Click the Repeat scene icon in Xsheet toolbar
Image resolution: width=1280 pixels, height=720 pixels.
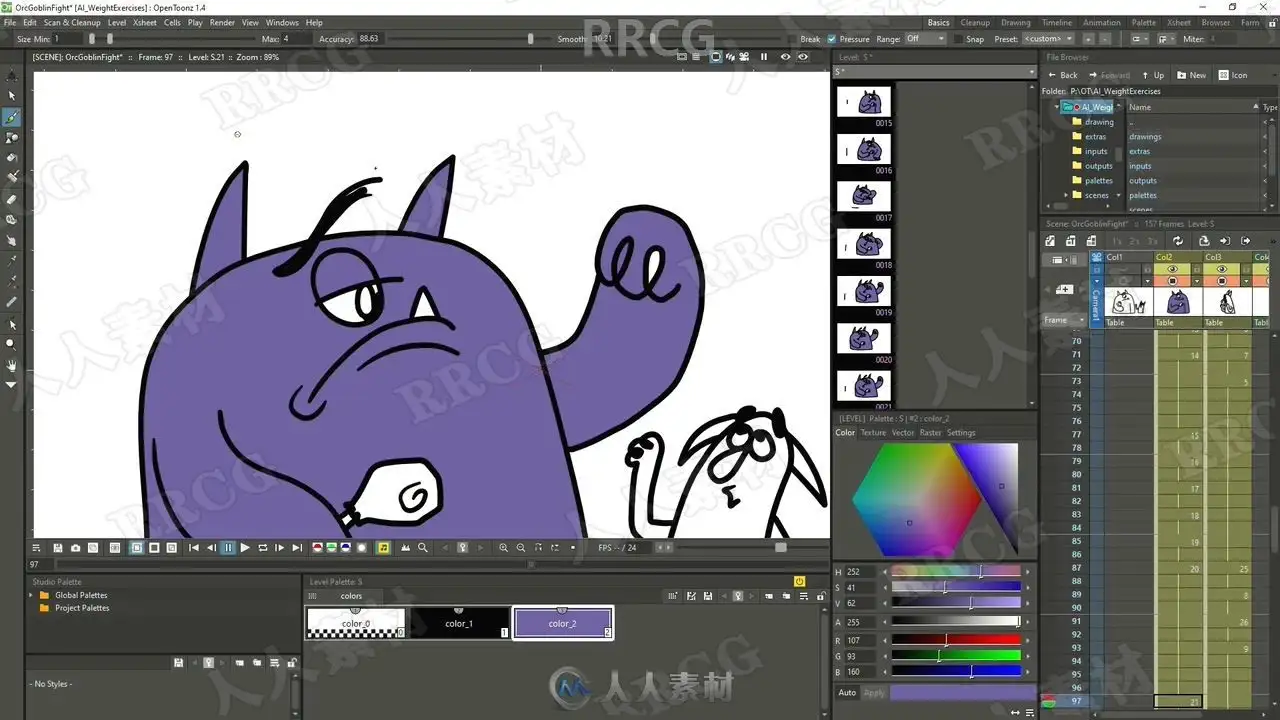tap(1178, 241)
